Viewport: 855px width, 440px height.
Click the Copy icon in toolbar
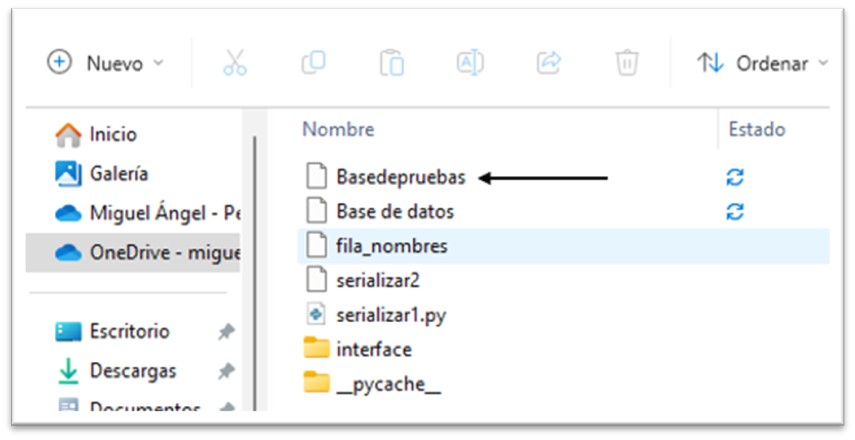(x=313, y=63)
